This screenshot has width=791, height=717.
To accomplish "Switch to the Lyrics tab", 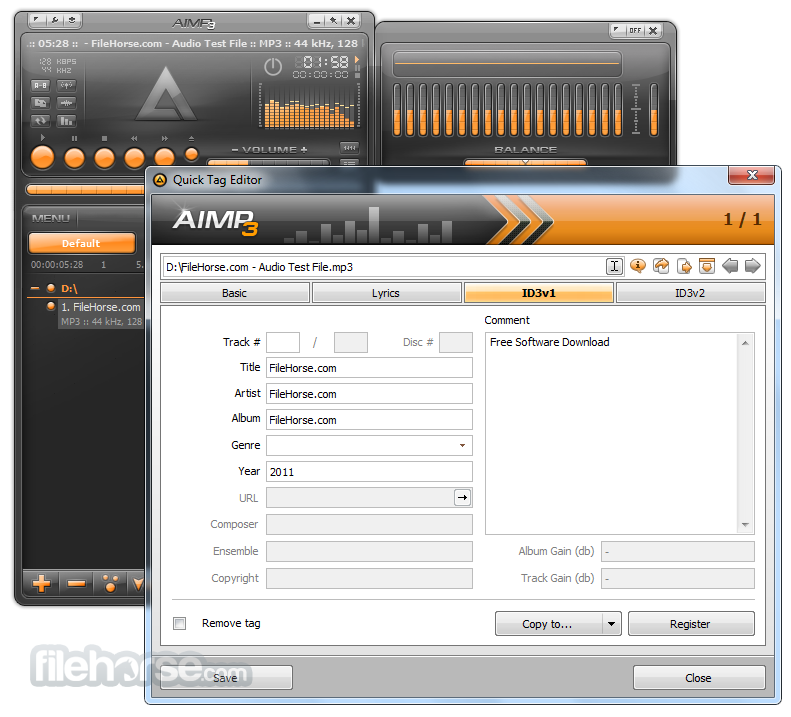I will 386,293.
